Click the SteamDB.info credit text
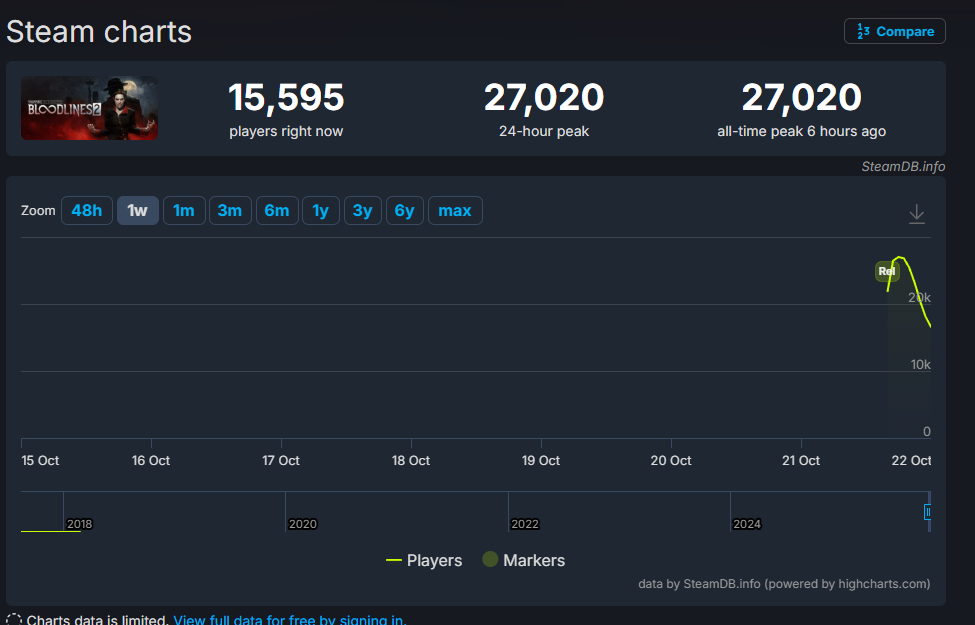The image size is (975, 625). pos(903,167)
